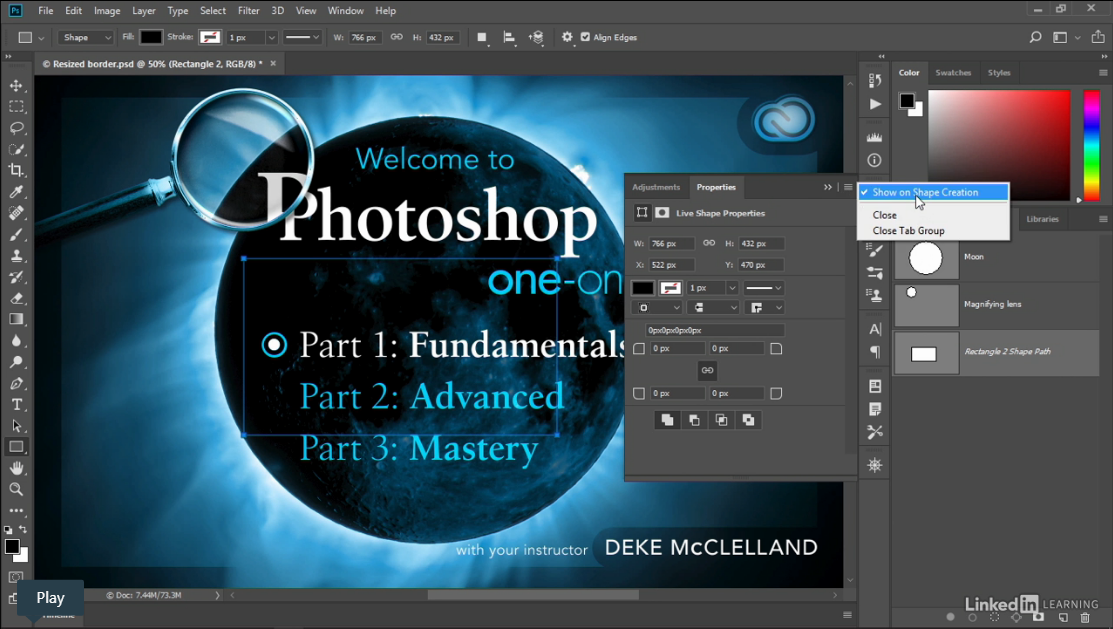Select the Pen tool
Viewport: 1113px width, 629px height.
coord(16,383)
